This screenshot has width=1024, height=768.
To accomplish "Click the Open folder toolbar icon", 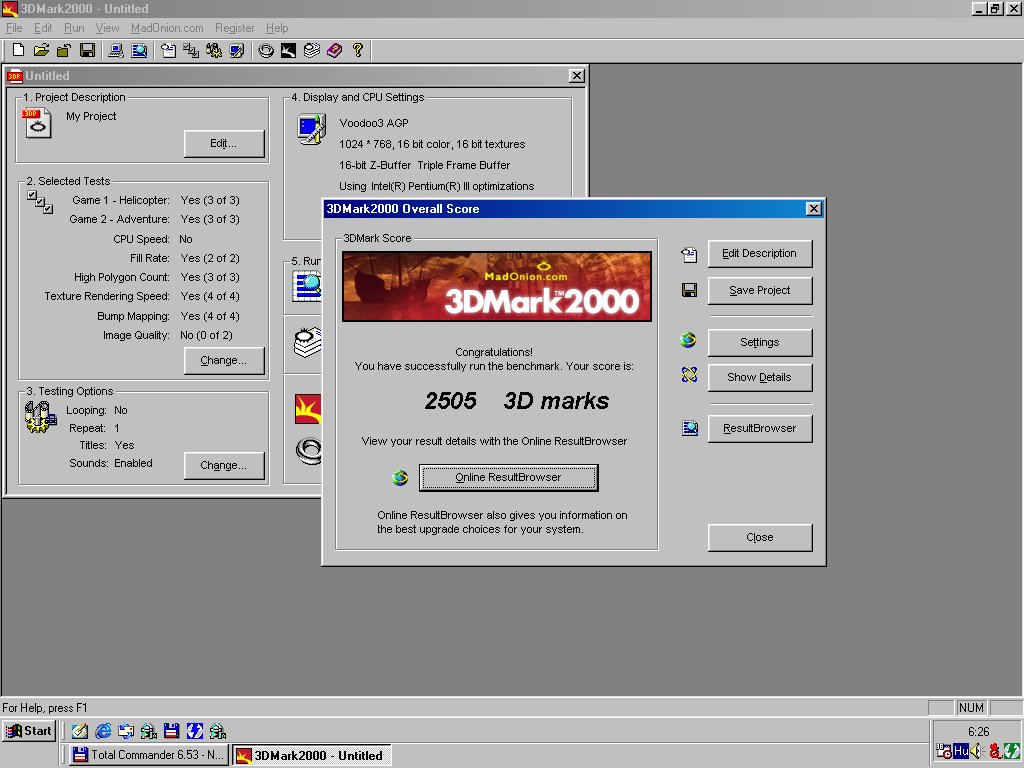I will point(41,50).
